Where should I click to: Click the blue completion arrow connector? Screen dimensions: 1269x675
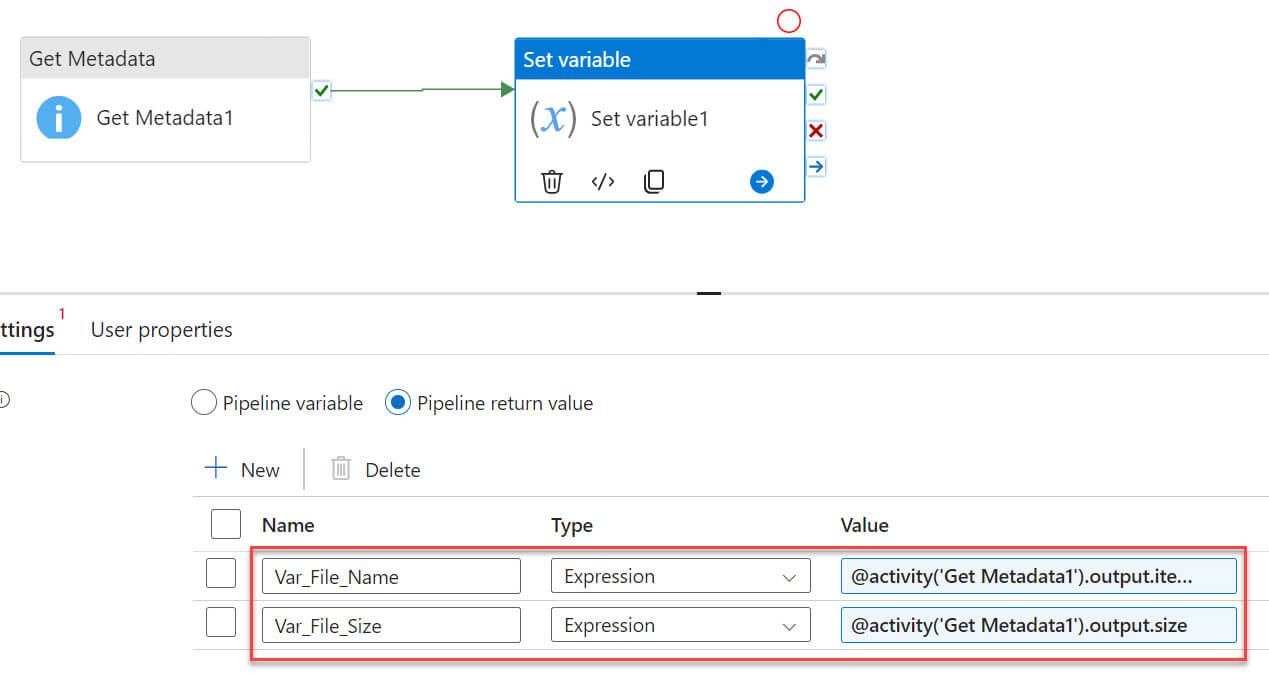tap(816, 166)
